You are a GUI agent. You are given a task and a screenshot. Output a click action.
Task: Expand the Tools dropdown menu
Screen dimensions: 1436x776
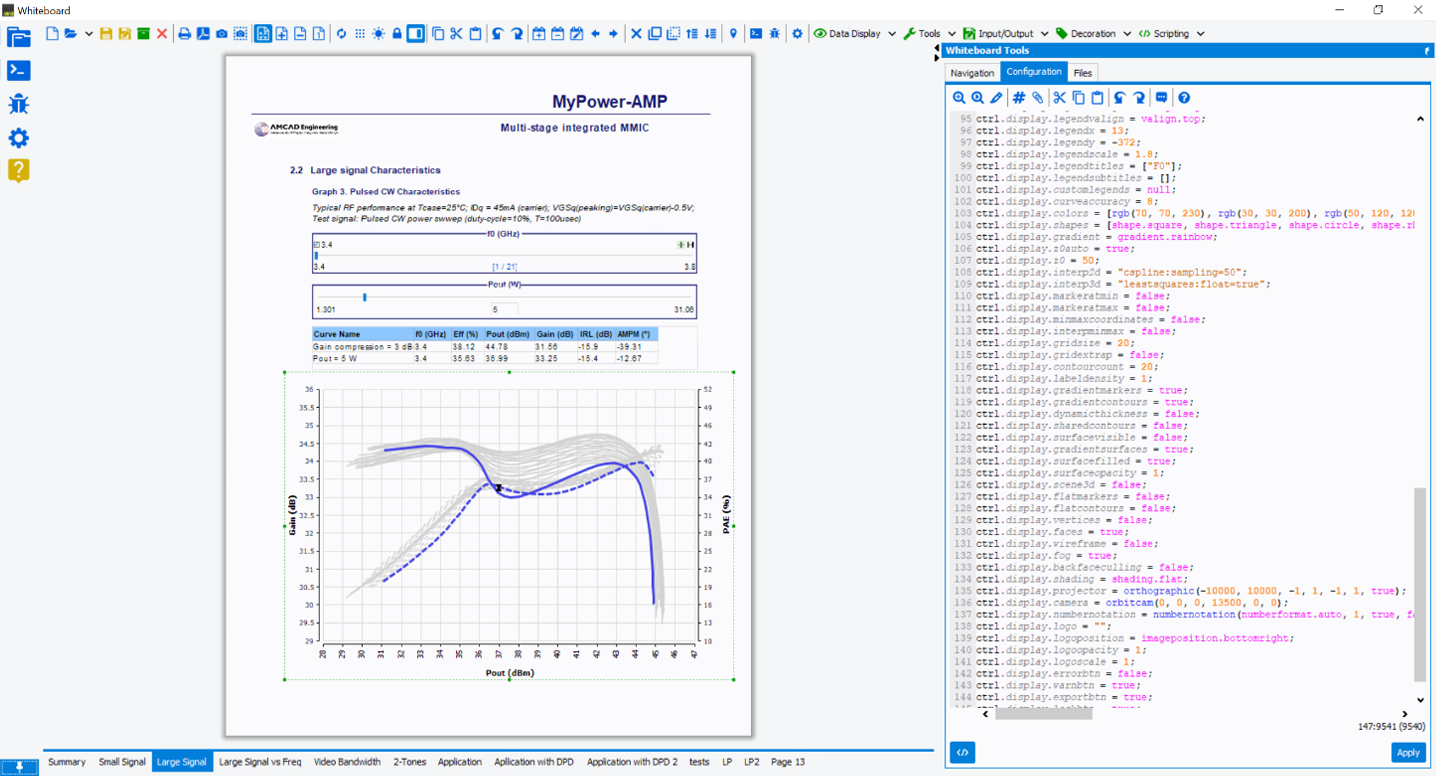951,33
